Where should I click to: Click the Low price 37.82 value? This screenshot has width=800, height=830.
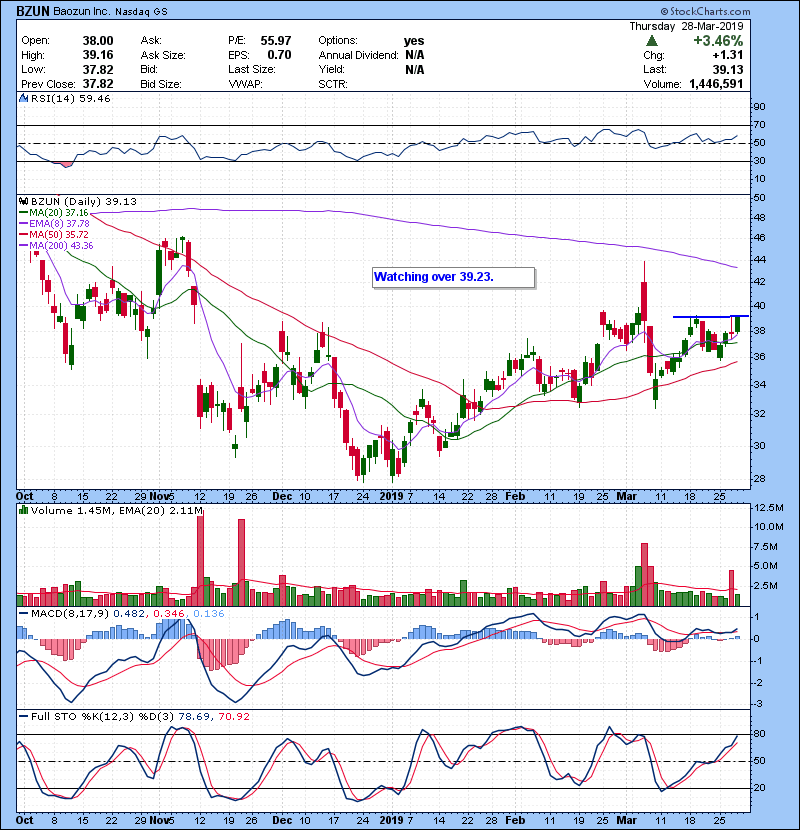[x=98, y=69]
